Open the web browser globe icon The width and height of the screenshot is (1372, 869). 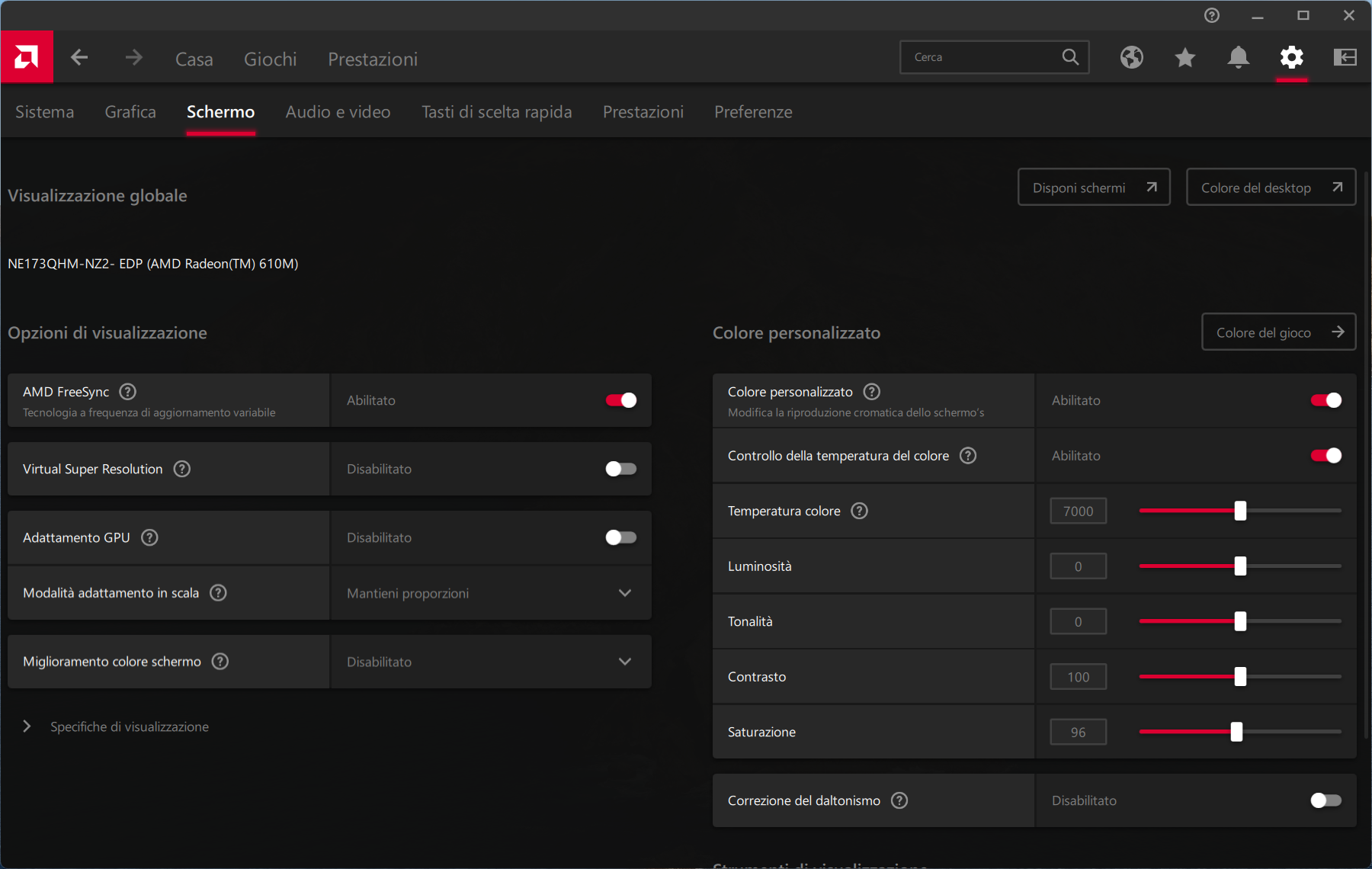click(x=1131, y=57)
